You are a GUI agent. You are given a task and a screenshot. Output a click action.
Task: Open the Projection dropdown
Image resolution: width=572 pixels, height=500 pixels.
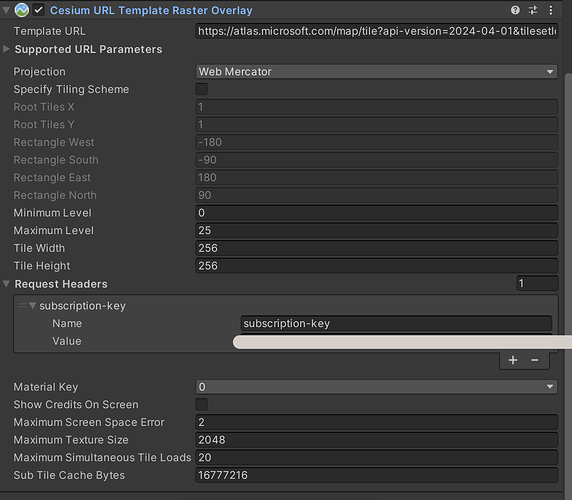[x=376, y=71]
